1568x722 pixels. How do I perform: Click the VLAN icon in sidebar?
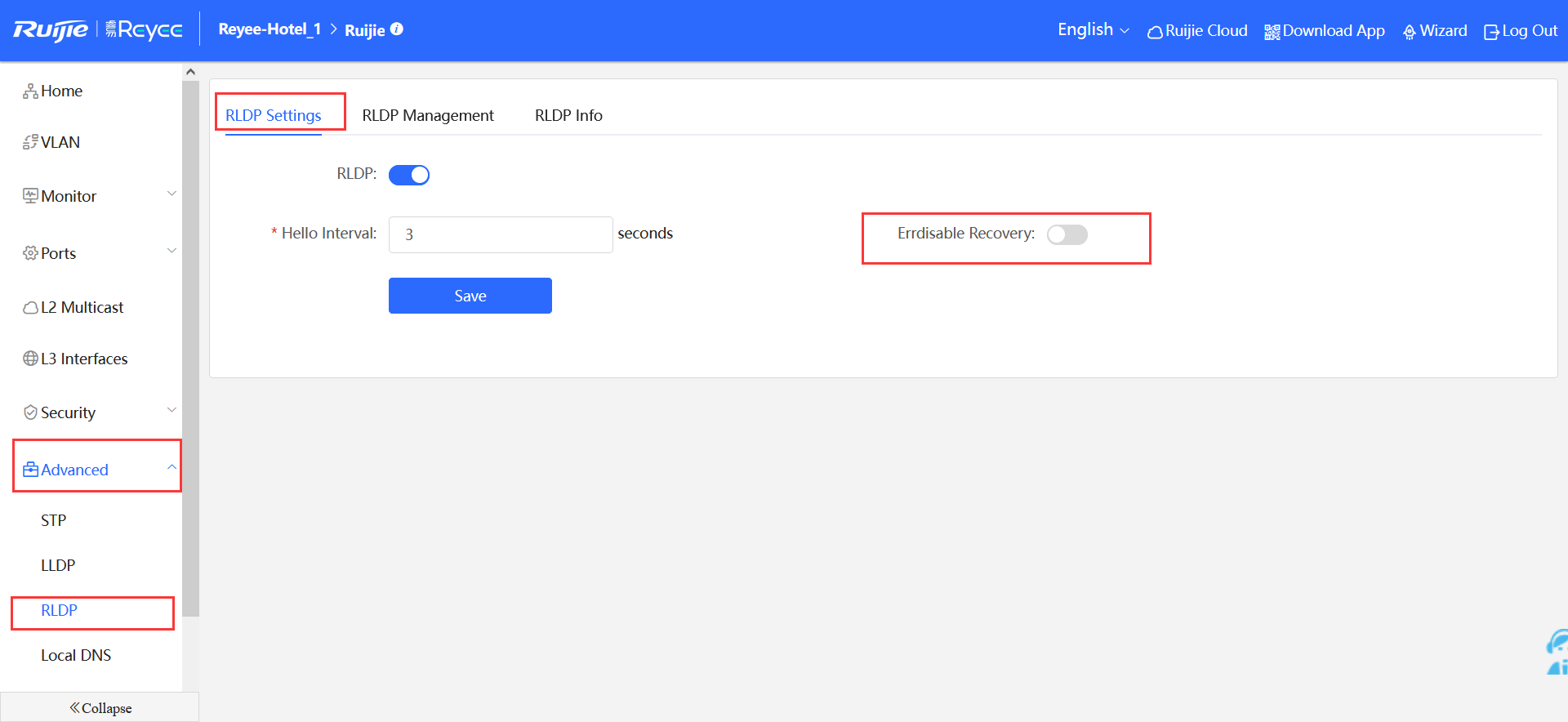click(x=30, y=142)
